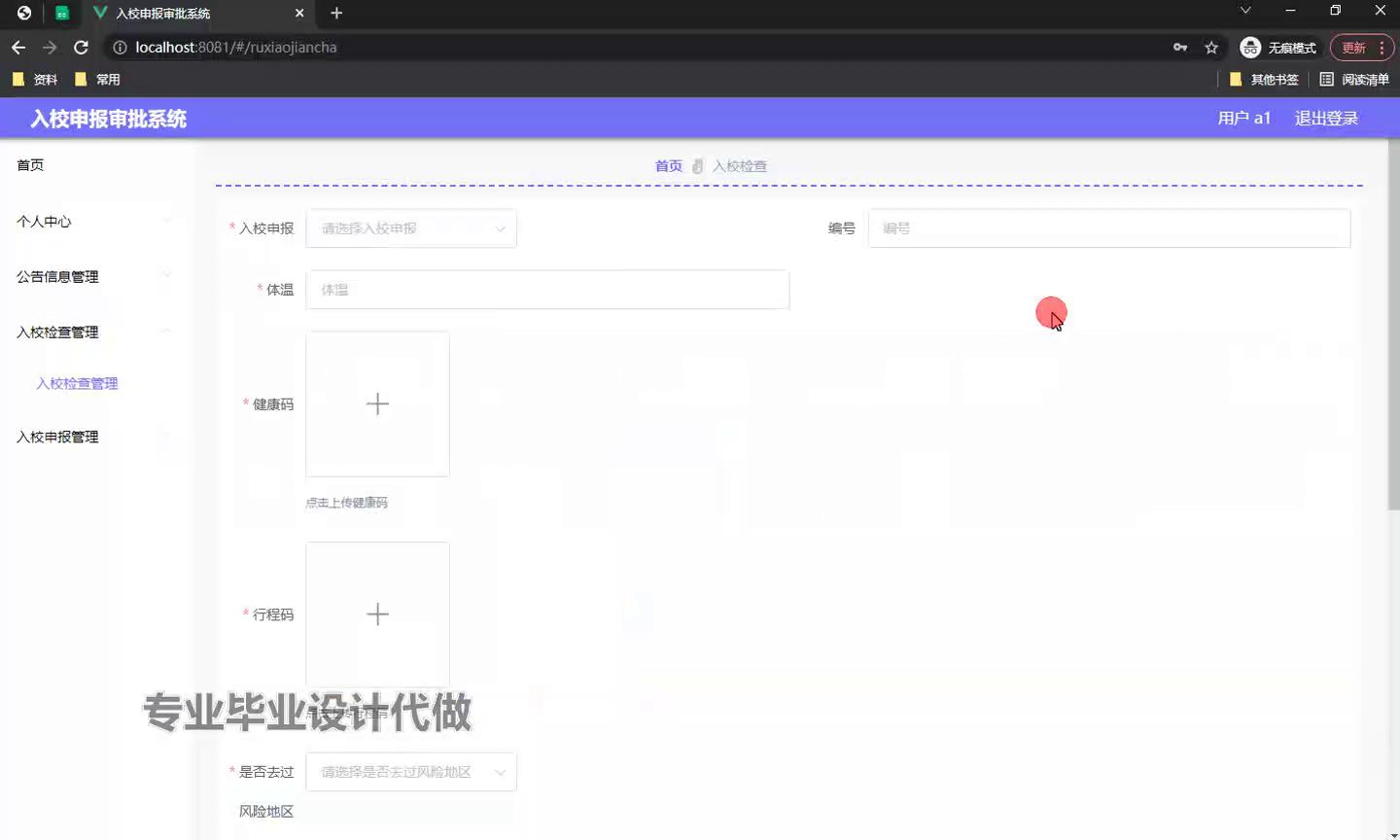
Task: Open the 是否去过风险地区 dropdown
Action: click(411, 772)
